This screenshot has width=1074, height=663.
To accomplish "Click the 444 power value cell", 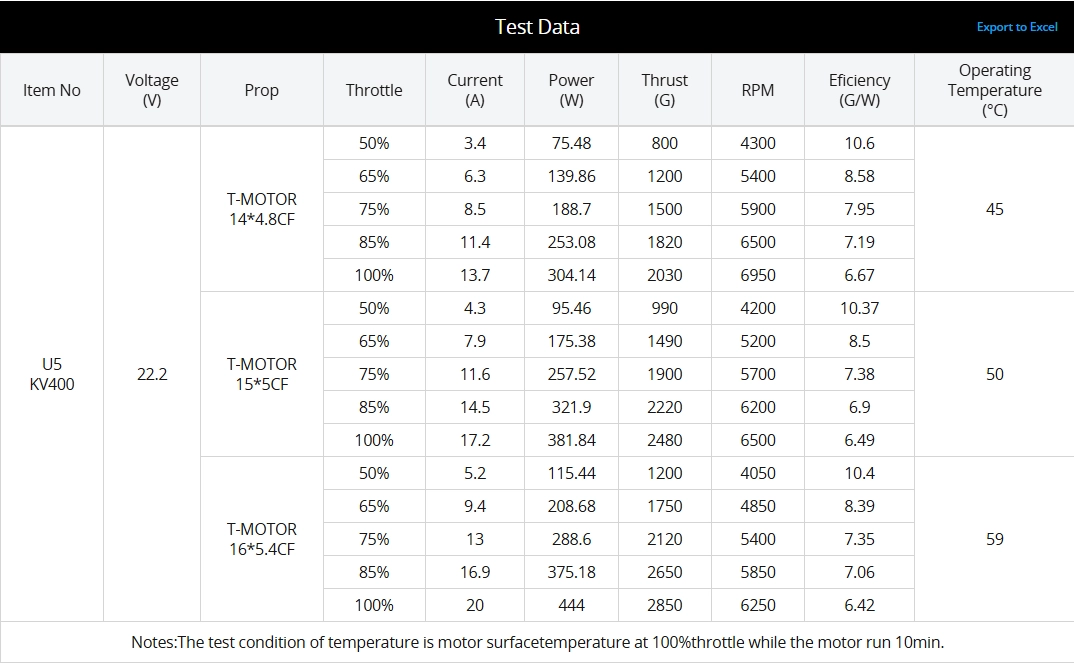I will point(571,605).
